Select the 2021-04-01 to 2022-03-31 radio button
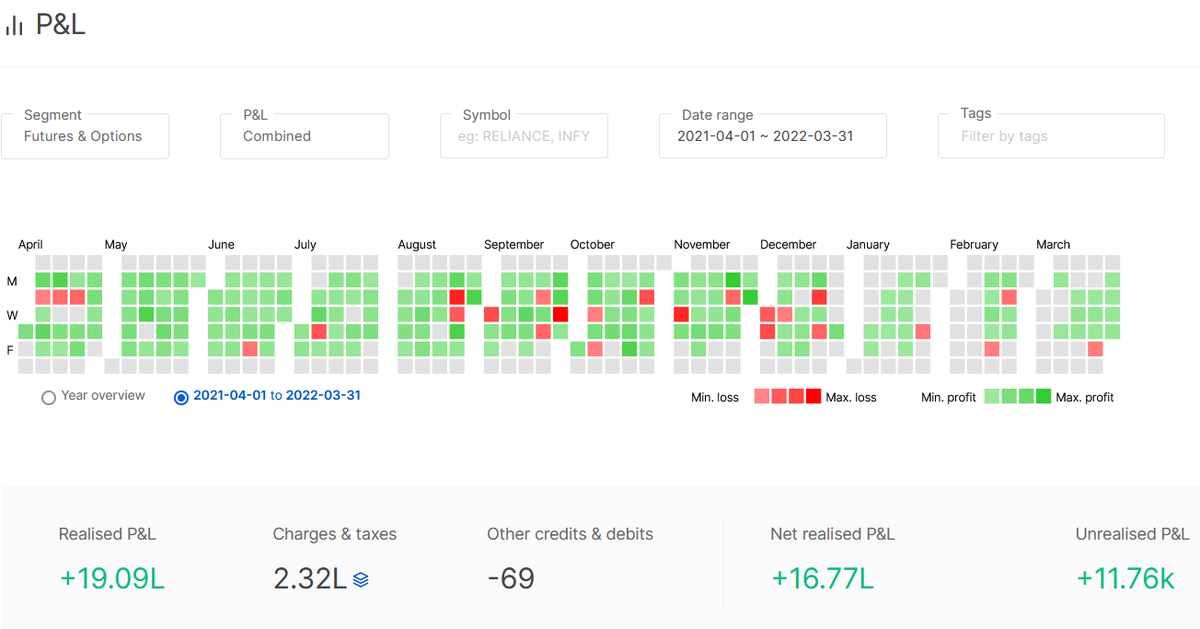The image size is (1200, 629). click(x=181, y=397)
